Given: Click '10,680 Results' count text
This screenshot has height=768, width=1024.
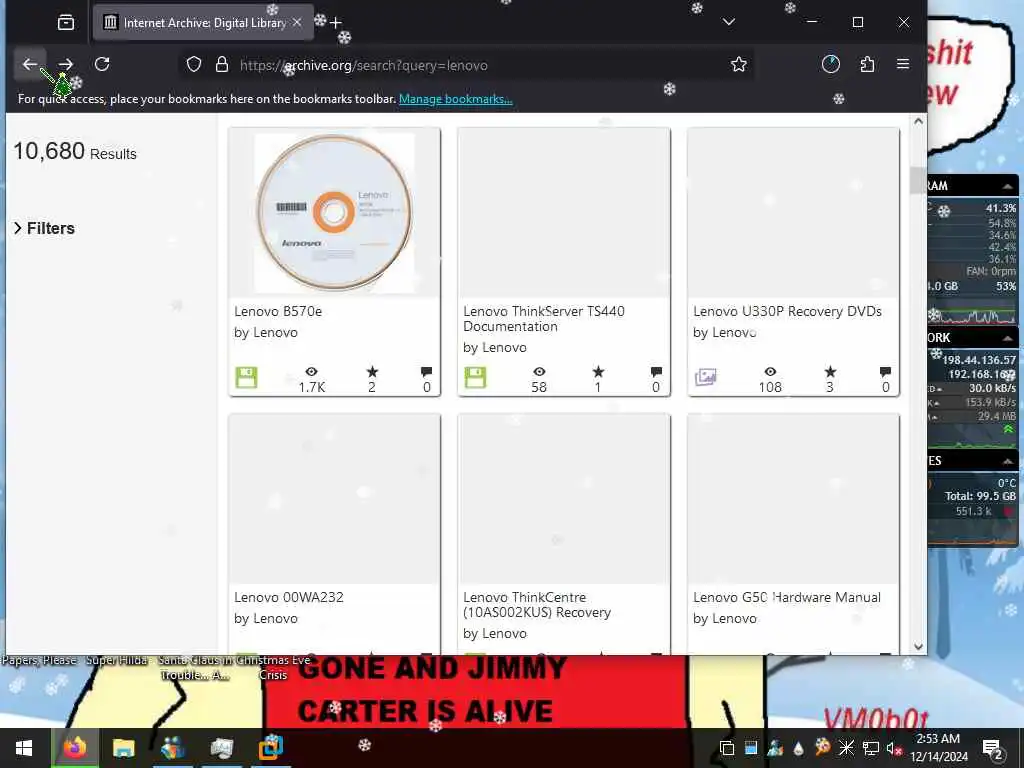Looking at the screenshot, I should 75,152.
